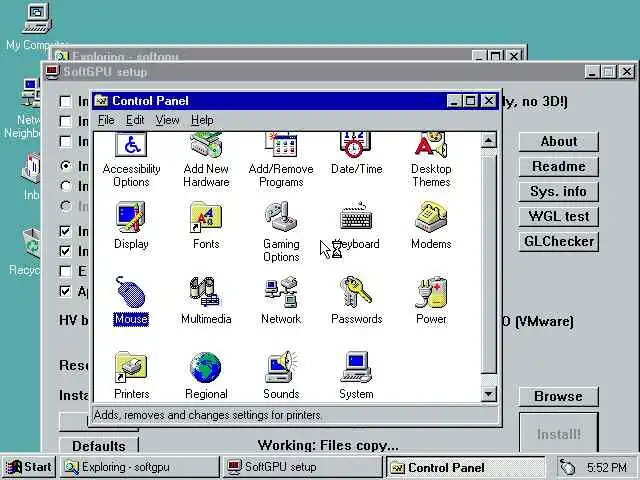Viewport: 640px width, 480px height.
Task: Switch to Exploring - softgpu taskbar button
Action: coord(140,467)
